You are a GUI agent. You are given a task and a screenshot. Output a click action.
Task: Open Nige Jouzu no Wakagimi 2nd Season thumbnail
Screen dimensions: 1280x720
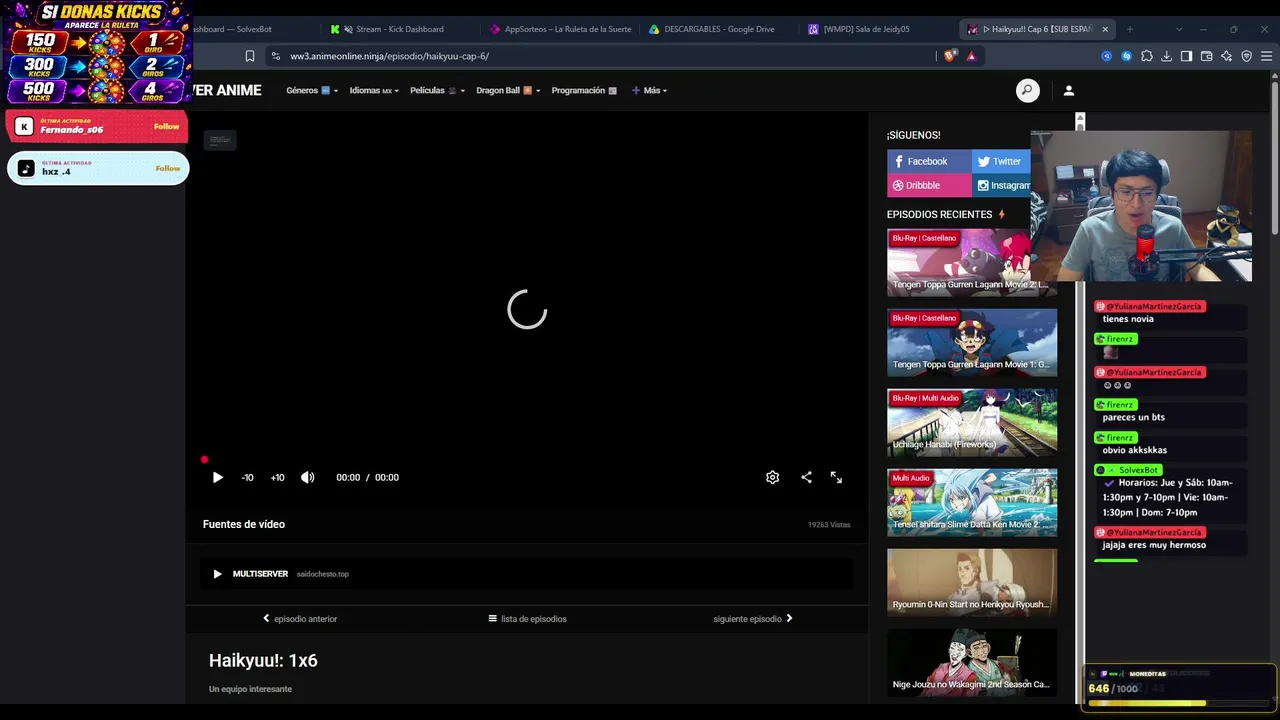coord(972,663)
